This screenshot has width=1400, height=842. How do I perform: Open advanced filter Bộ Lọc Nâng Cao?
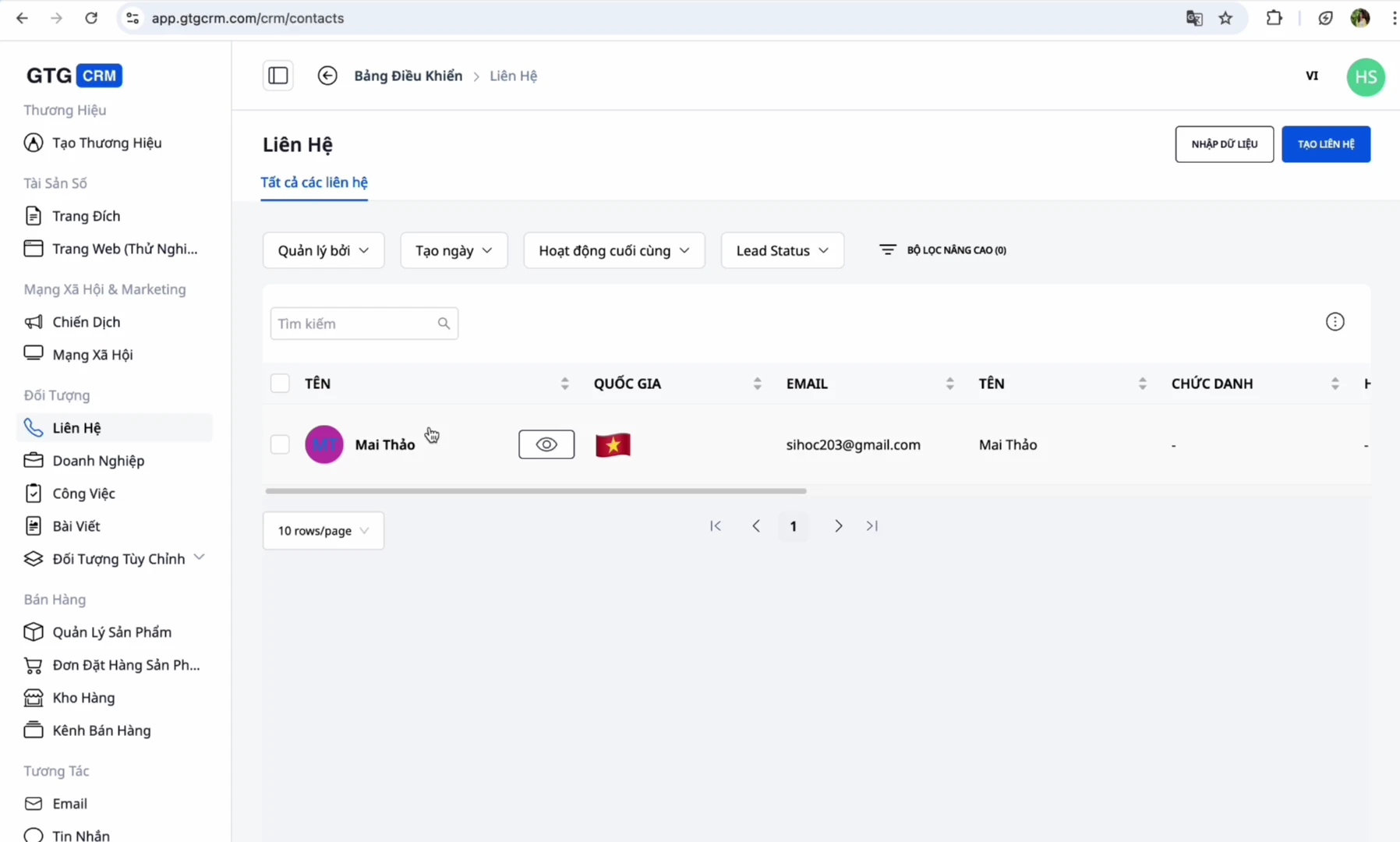[x=941, y=249]
